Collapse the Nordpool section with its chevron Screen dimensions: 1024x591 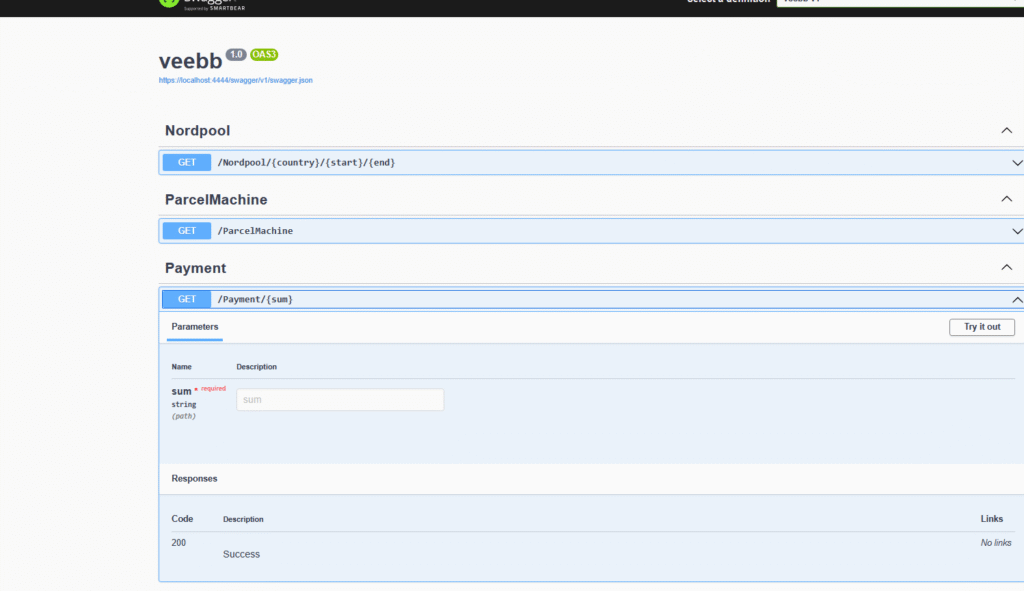tap(1007, 131)
